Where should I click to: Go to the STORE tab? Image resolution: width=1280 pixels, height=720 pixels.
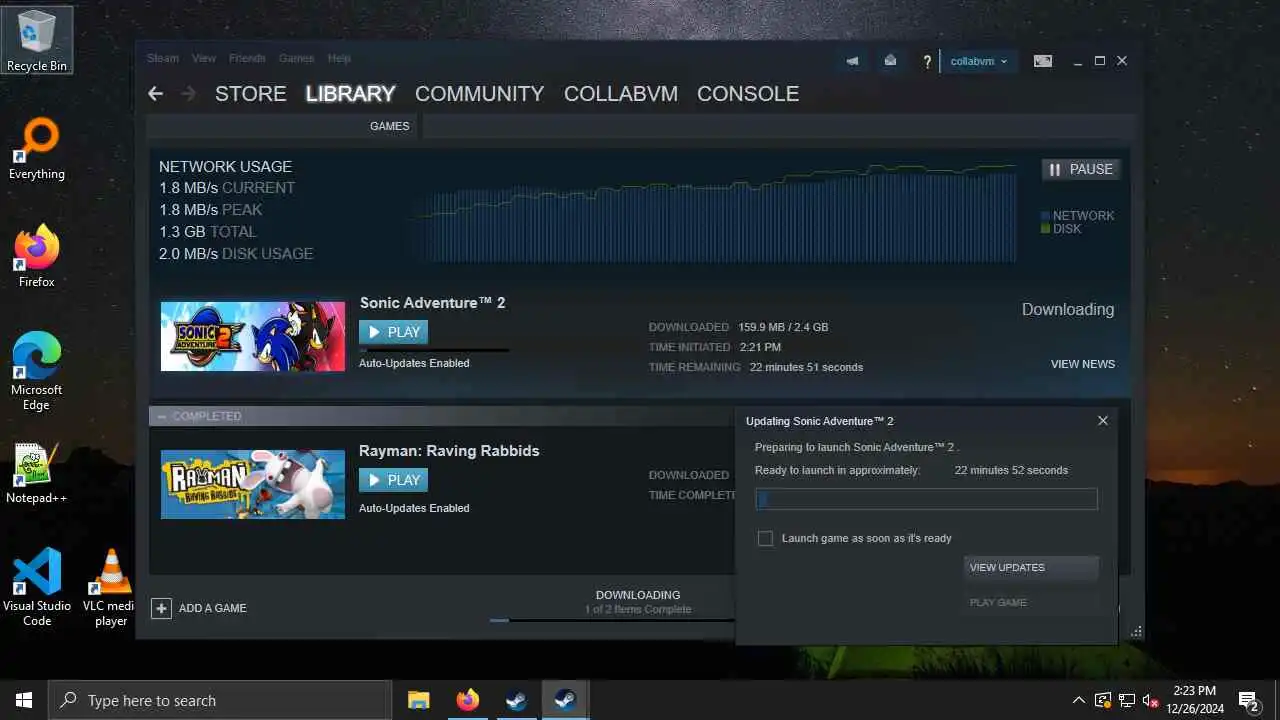[251, 93]
